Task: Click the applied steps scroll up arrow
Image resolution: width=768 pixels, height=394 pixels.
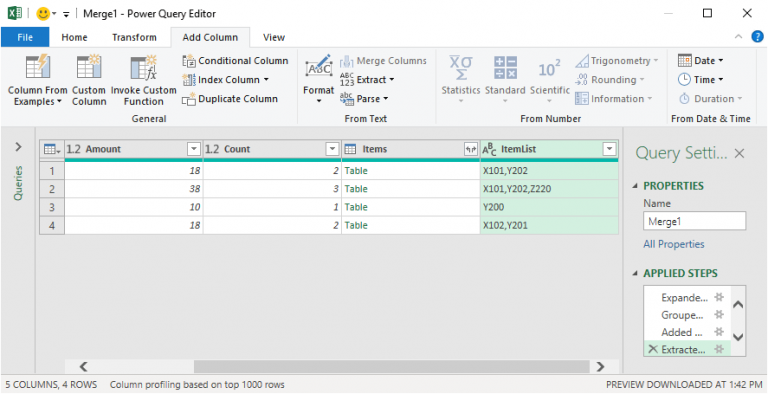Action: coord(738,304)
